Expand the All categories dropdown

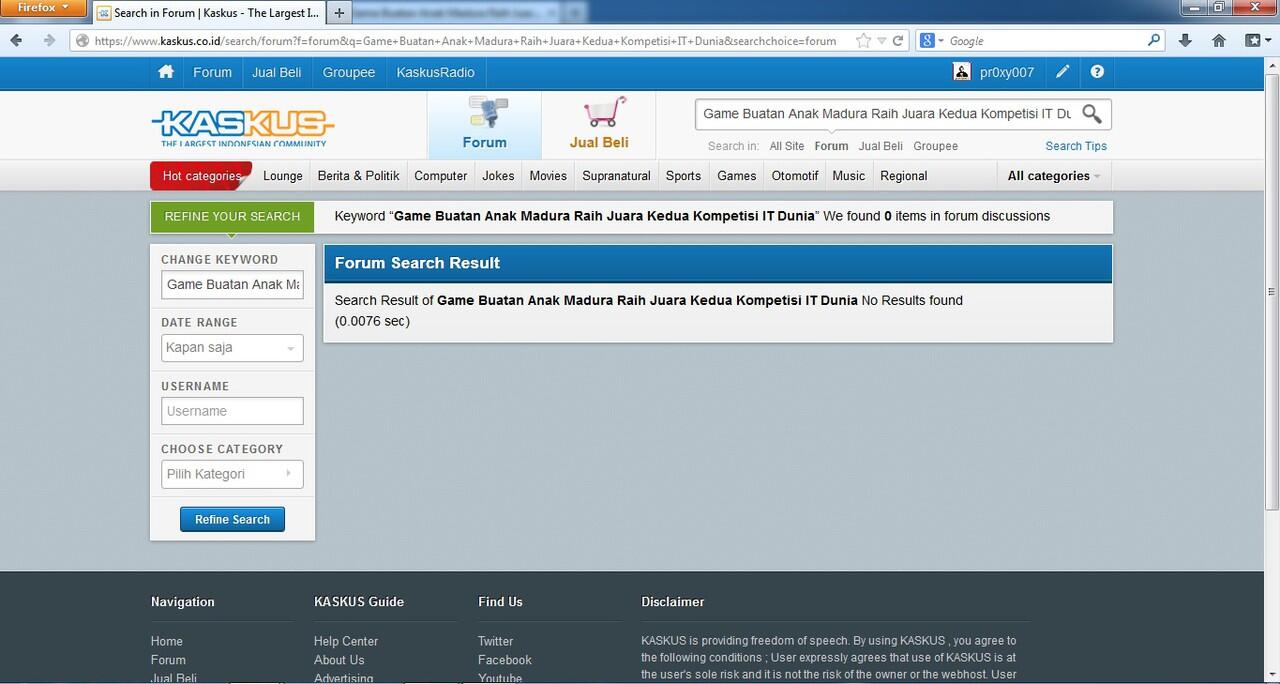[1054, 176]
